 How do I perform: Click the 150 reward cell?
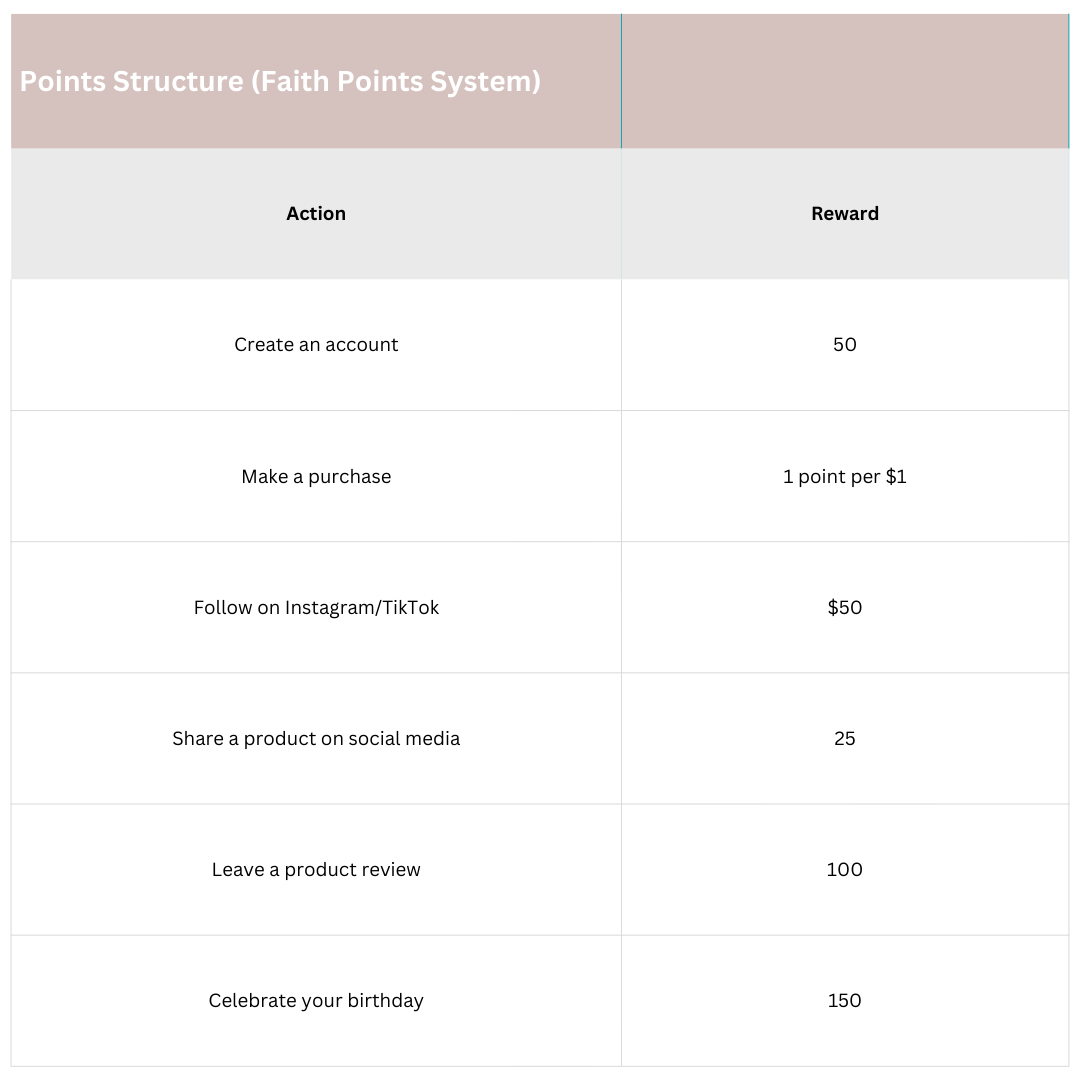click(x=845, y=1001)
